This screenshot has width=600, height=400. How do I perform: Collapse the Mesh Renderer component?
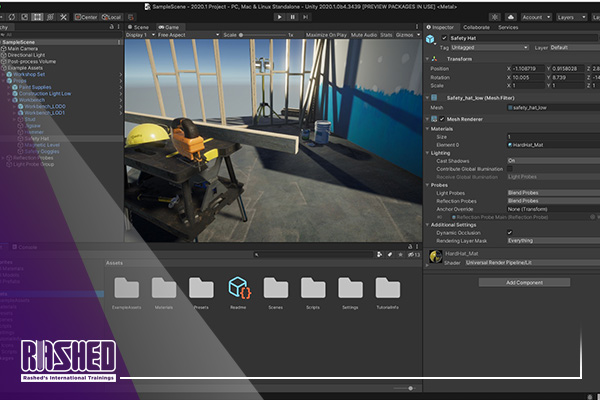[x=427, y=119]
